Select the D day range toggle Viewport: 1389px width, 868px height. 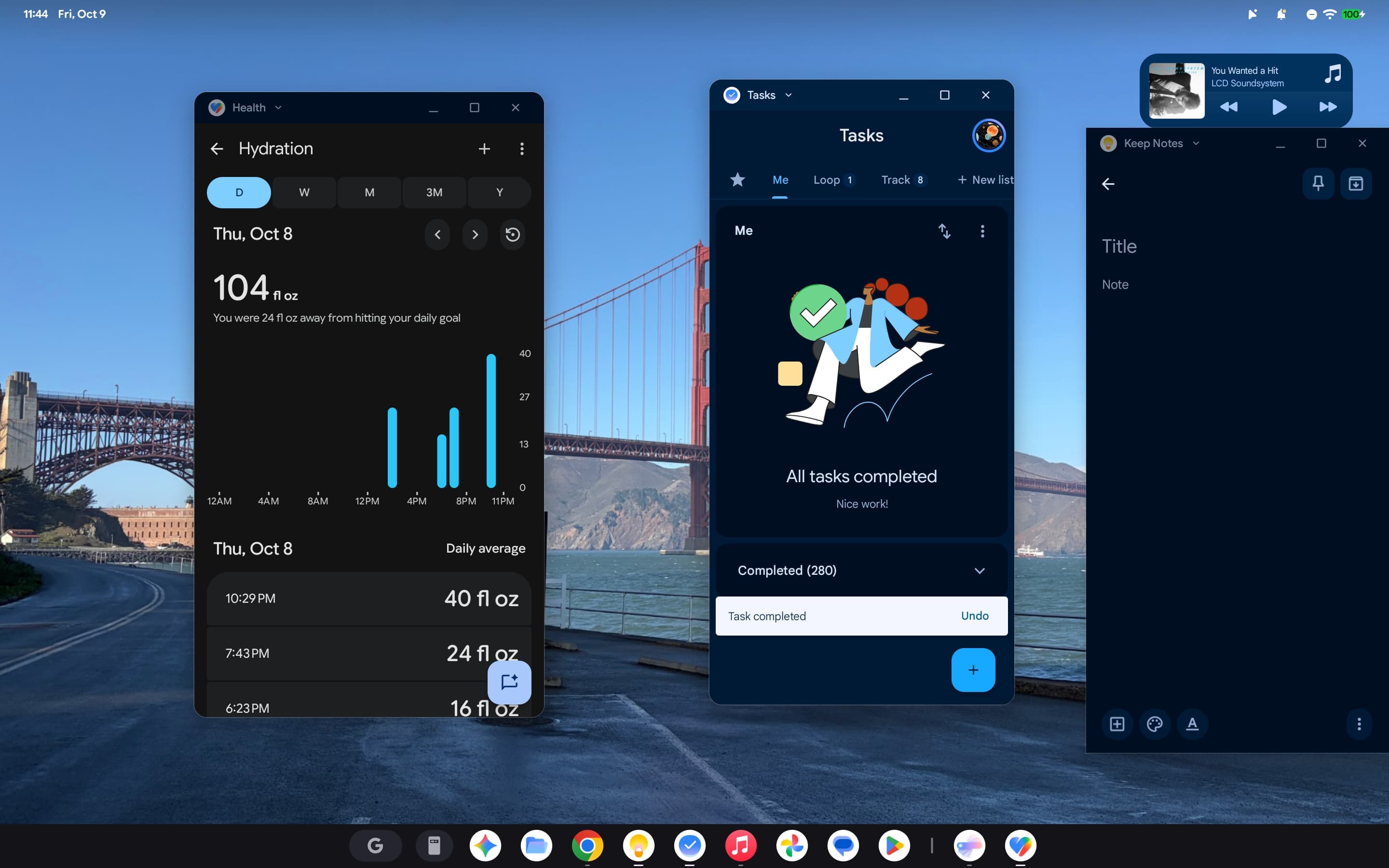pos(239,192)
